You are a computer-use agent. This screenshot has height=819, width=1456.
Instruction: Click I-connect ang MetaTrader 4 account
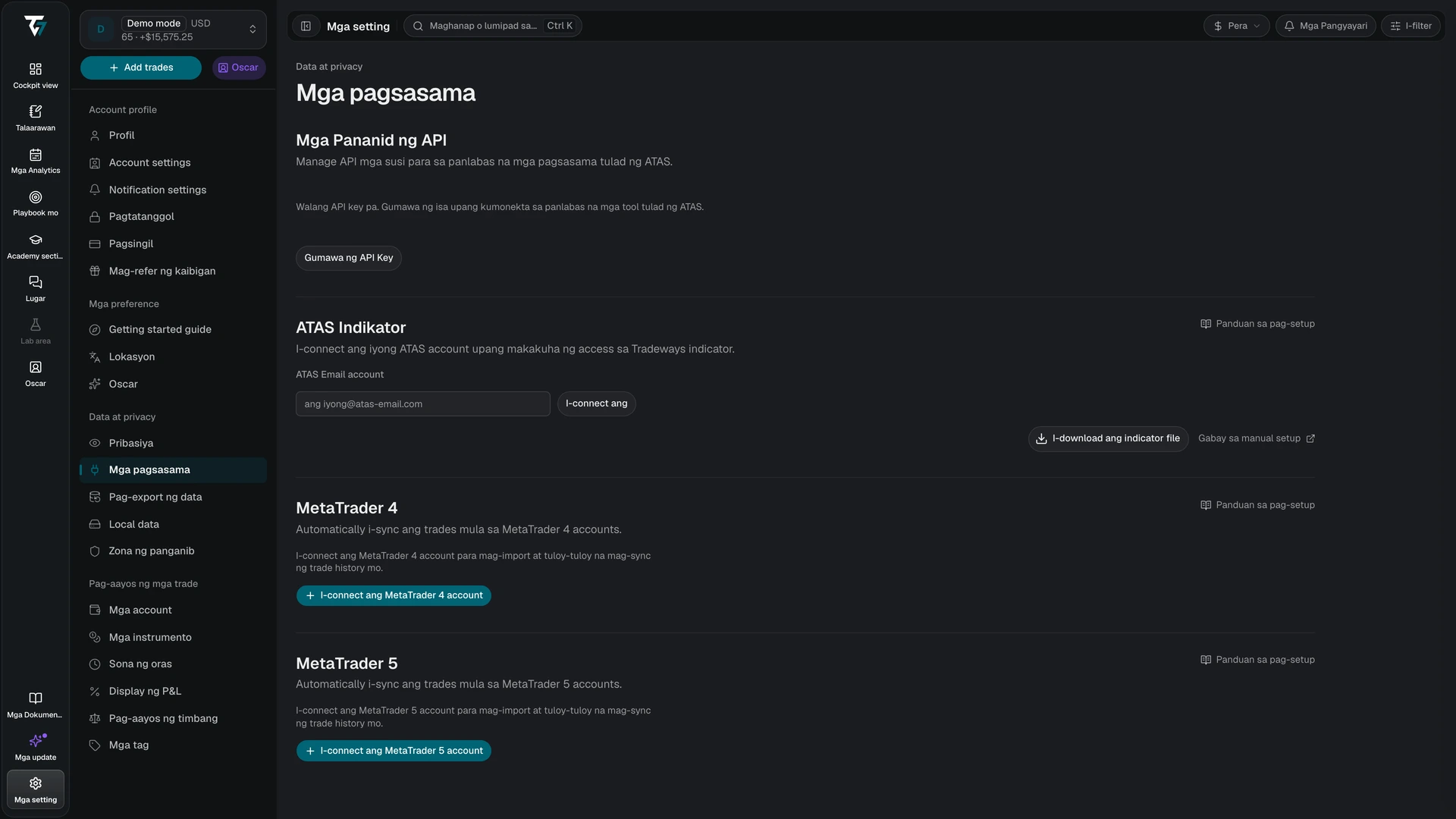394,596
